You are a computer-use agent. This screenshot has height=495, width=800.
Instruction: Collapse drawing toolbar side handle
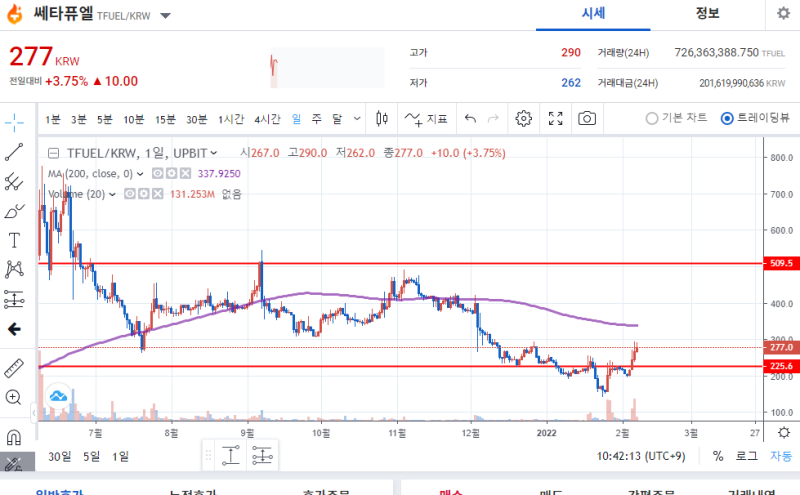pos(33,412)
